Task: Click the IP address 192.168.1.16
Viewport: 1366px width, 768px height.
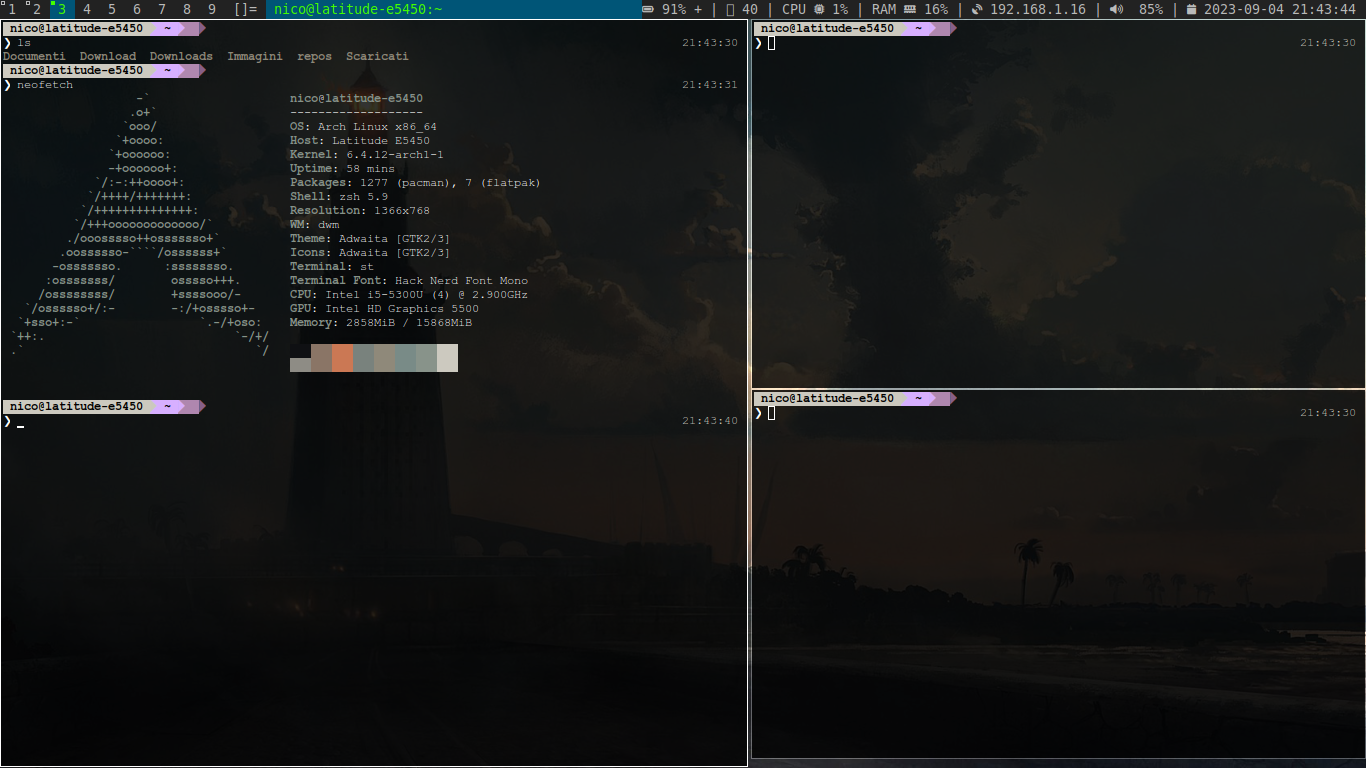Action: pos(1038,9)
